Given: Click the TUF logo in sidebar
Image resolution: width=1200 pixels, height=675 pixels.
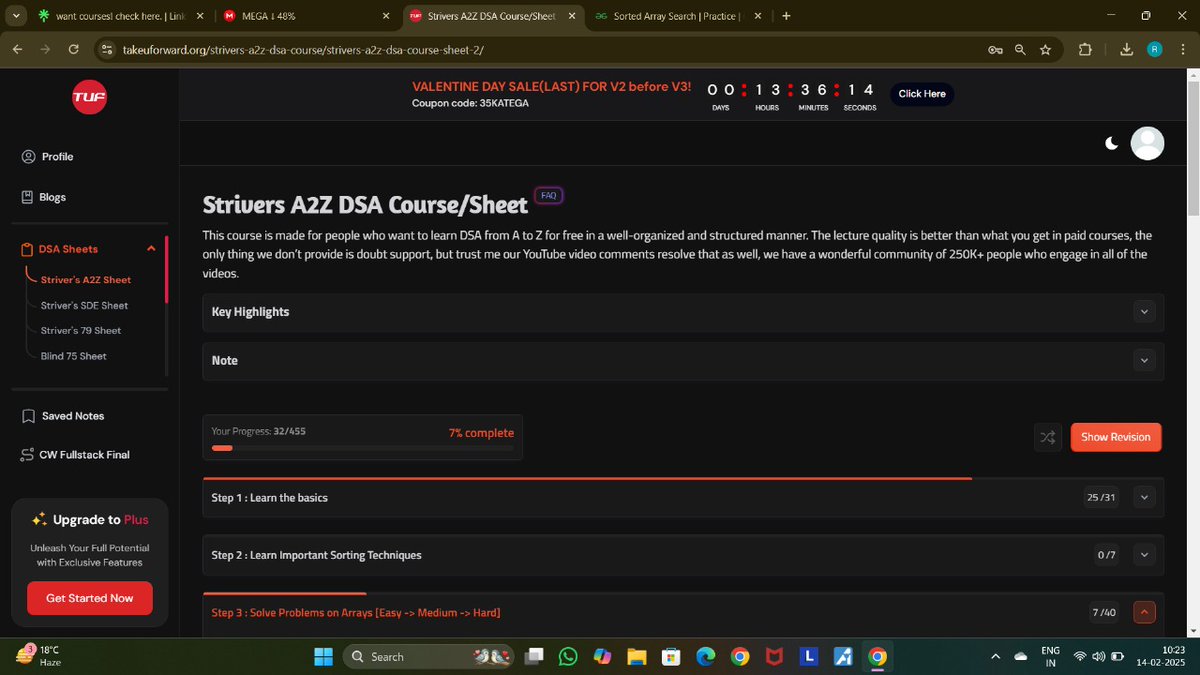Looking at the screenshot, I should 88,96.
